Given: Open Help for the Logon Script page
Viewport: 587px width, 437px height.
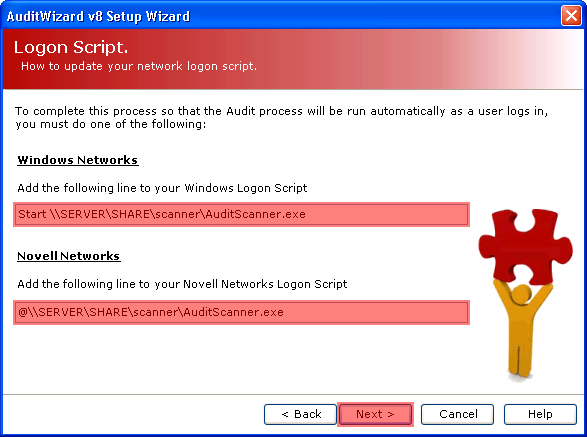Looking at the screenshot, I should [x=540, y=414].
